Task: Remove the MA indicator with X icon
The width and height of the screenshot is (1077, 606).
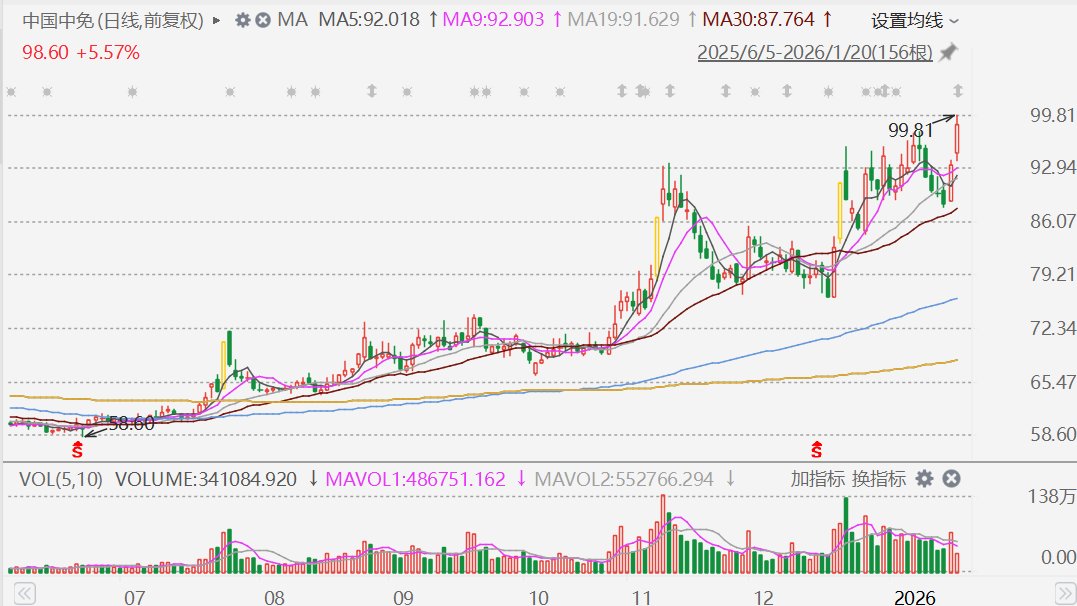Action: click(x=262, y=20)
